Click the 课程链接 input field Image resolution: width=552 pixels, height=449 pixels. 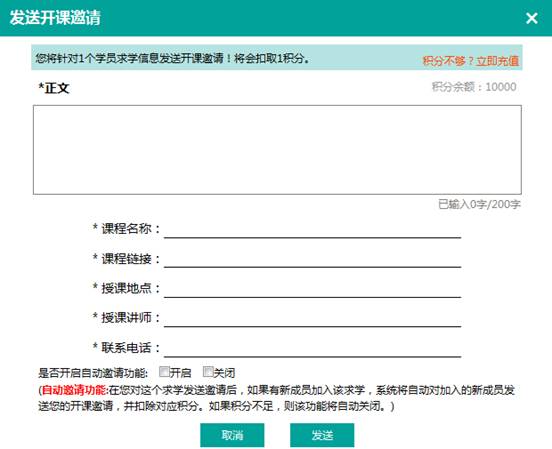coord(313,259)
